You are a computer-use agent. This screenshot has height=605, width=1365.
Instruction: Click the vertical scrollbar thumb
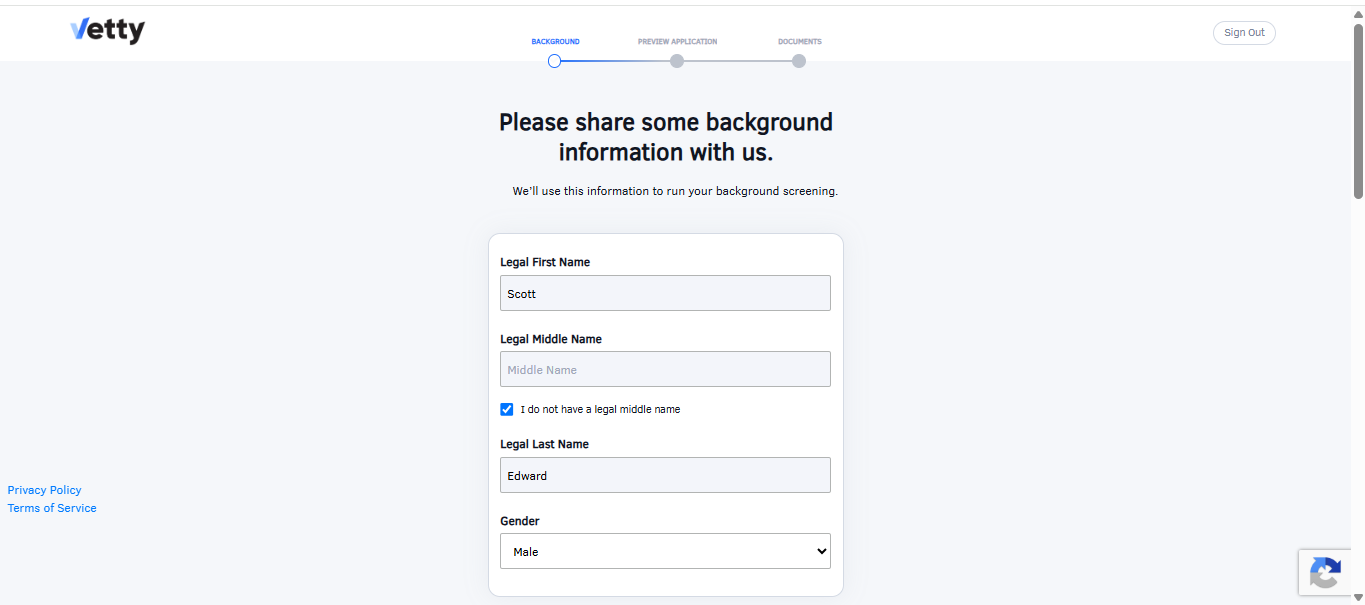coord(1358,110)
